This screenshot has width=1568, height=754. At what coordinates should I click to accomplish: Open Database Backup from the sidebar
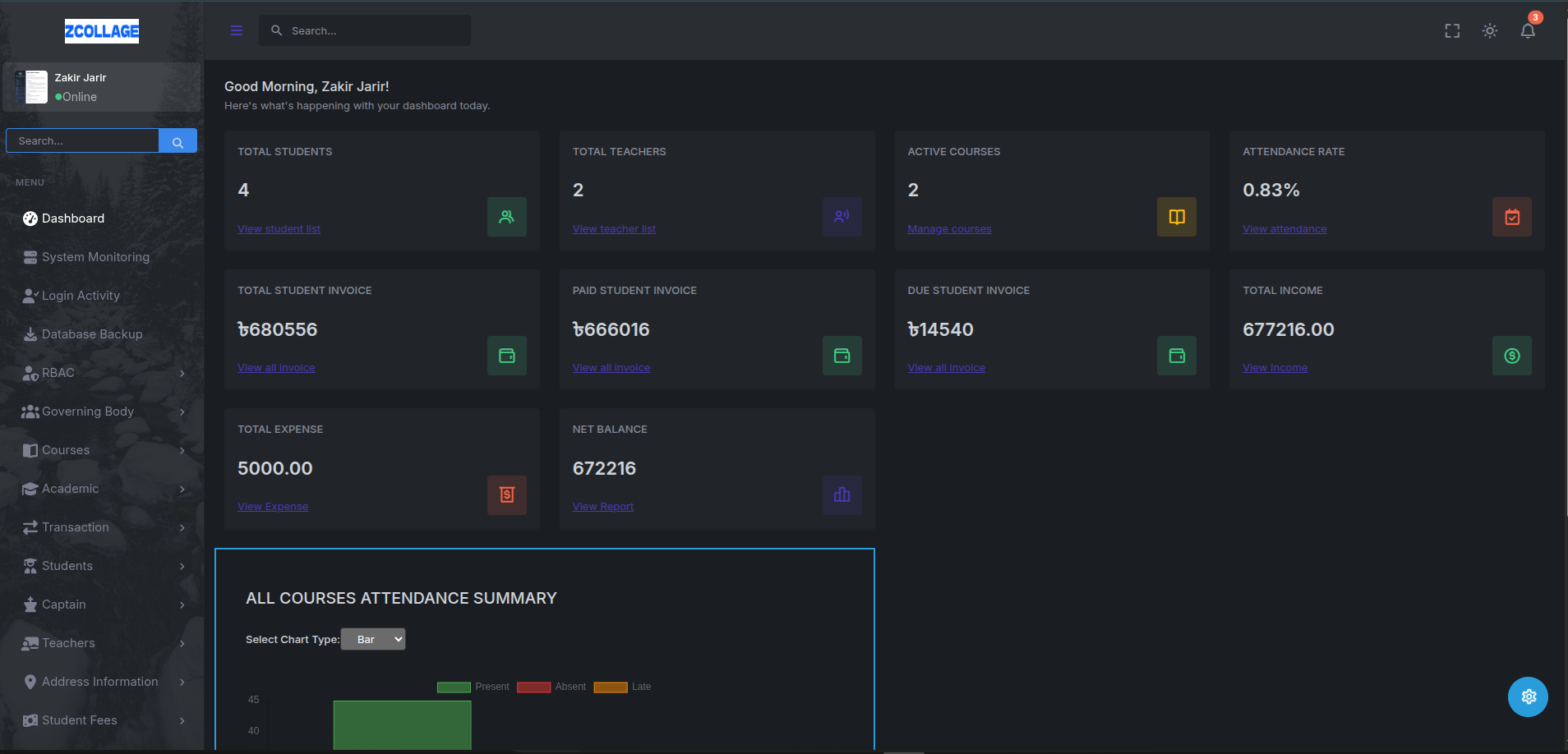tap(92, 334)
